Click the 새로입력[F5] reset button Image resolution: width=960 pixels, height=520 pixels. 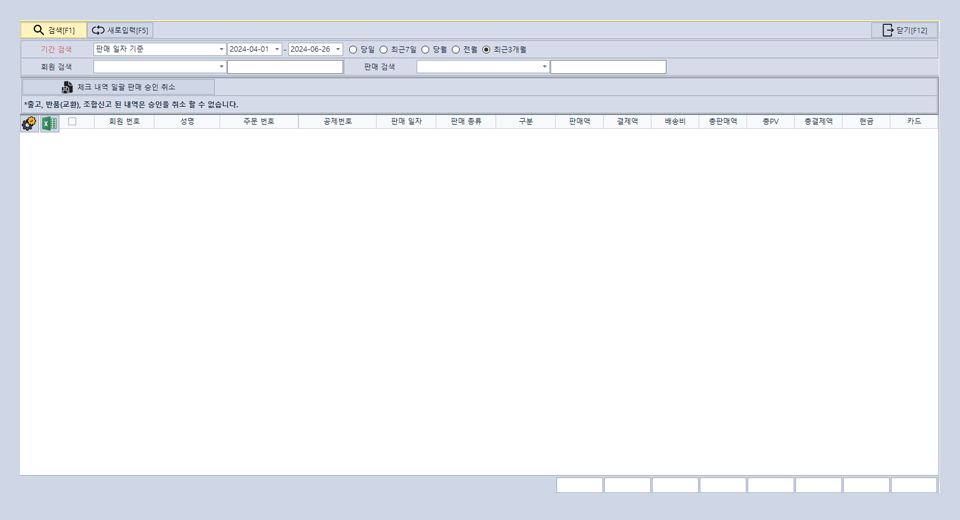(120, 30)
